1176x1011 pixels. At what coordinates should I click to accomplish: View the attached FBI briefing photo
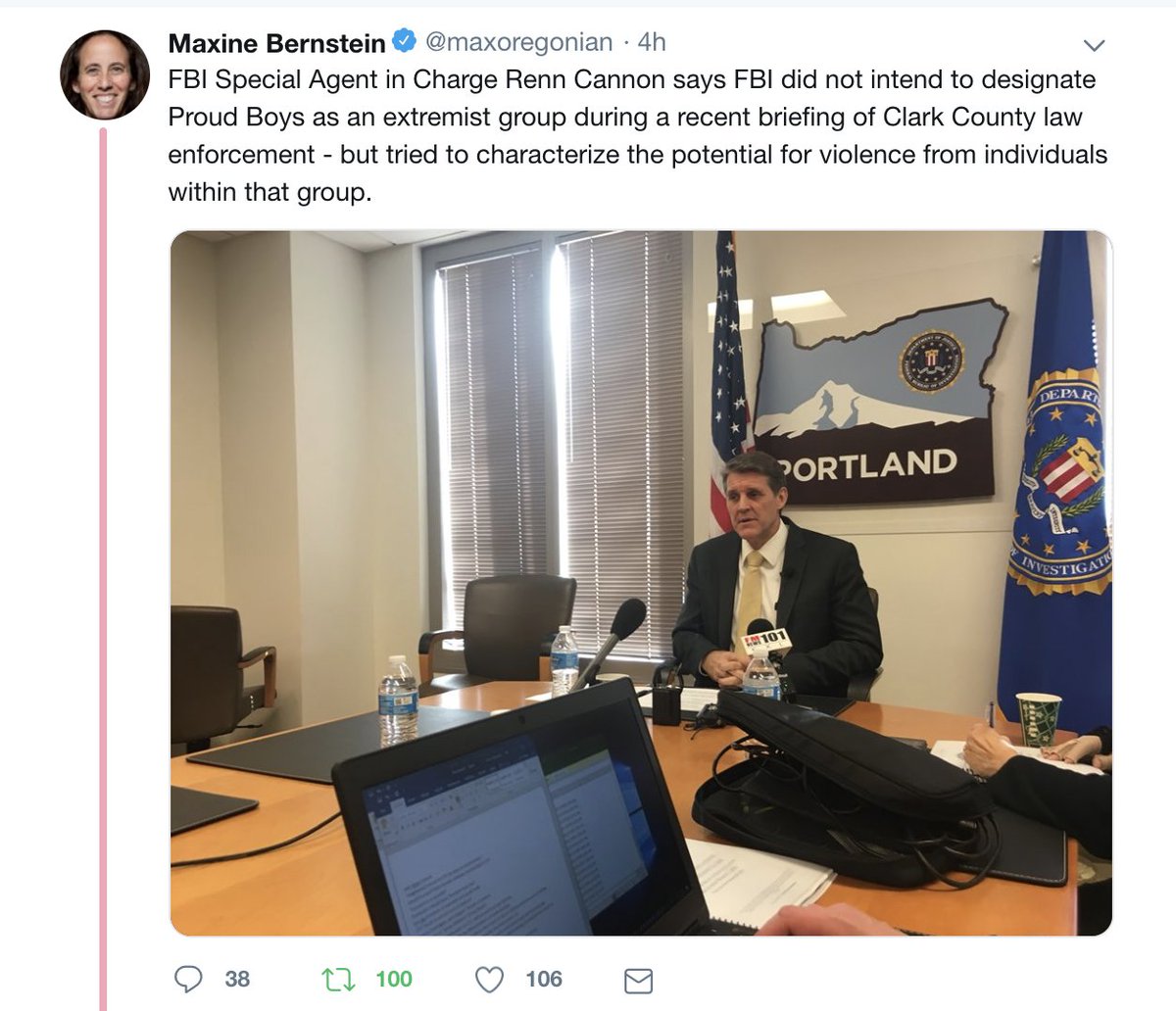click(641, 583)
